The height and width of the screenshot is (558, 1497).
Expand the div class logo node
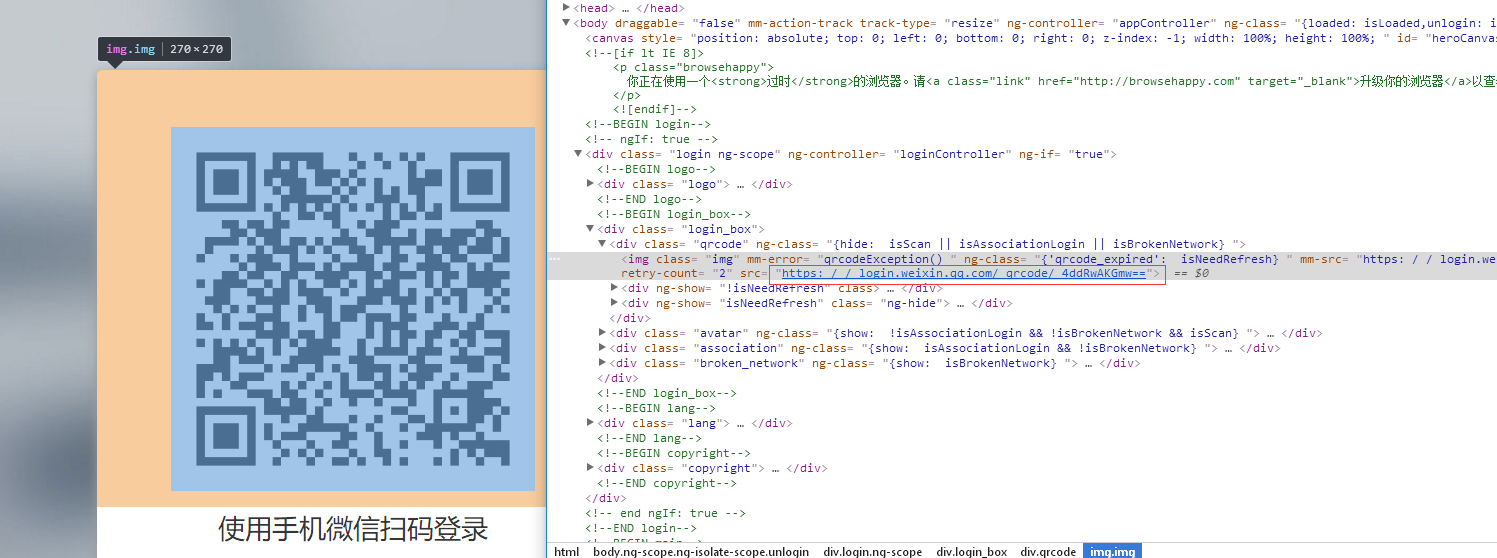coord(591,184)
